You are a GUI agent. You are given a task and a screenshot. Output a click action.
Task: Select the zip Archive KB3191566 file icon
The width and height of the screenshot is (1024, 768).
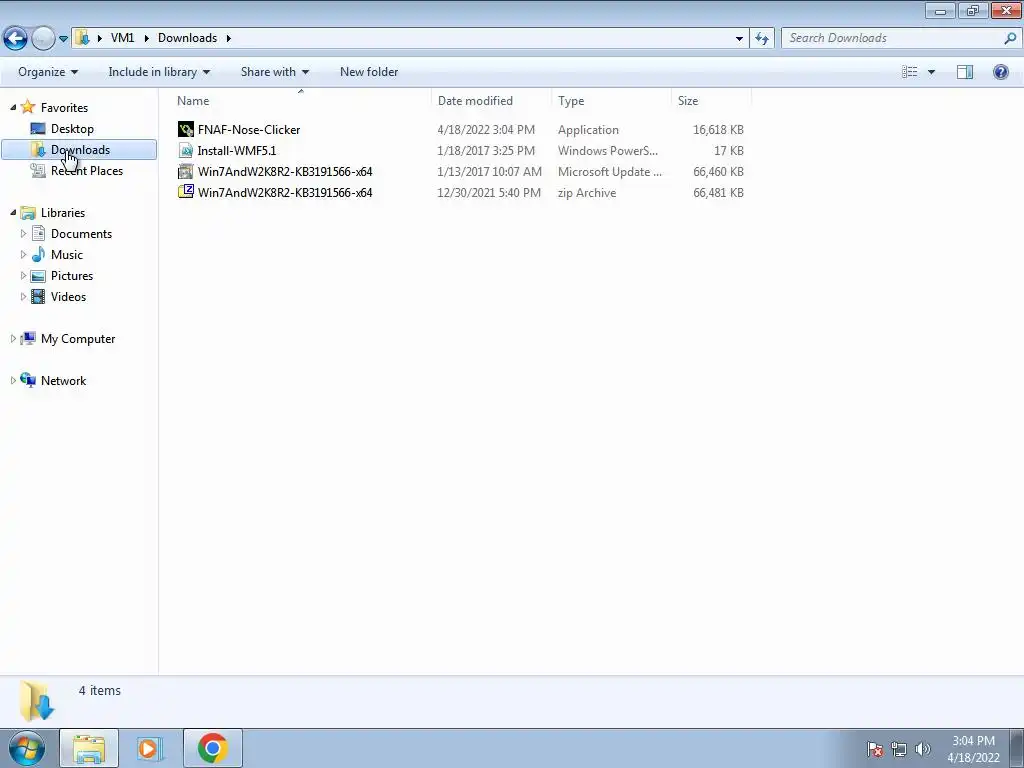[186, 192]
